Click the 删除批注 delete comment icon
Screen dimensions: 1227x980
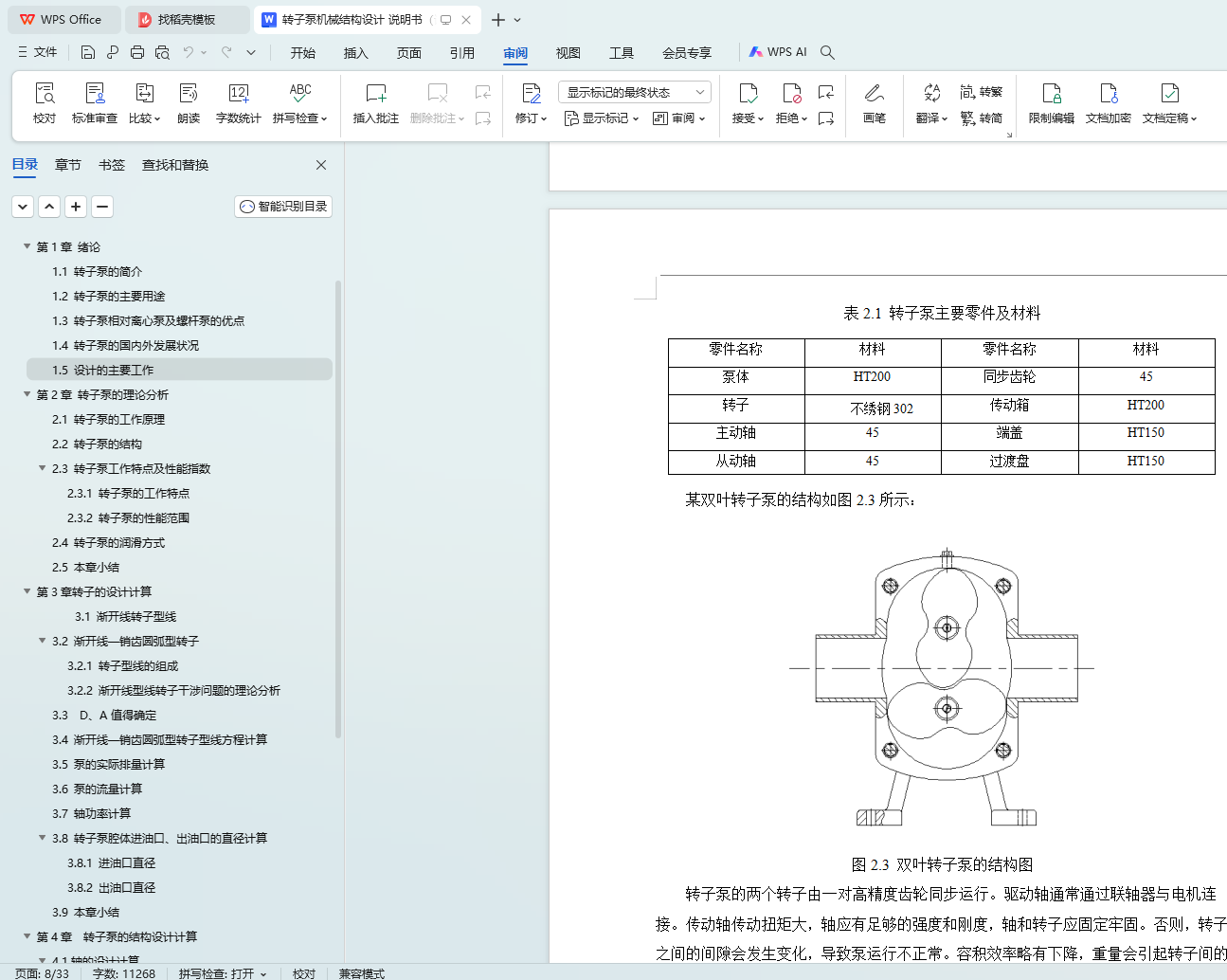tap(437, 93)
